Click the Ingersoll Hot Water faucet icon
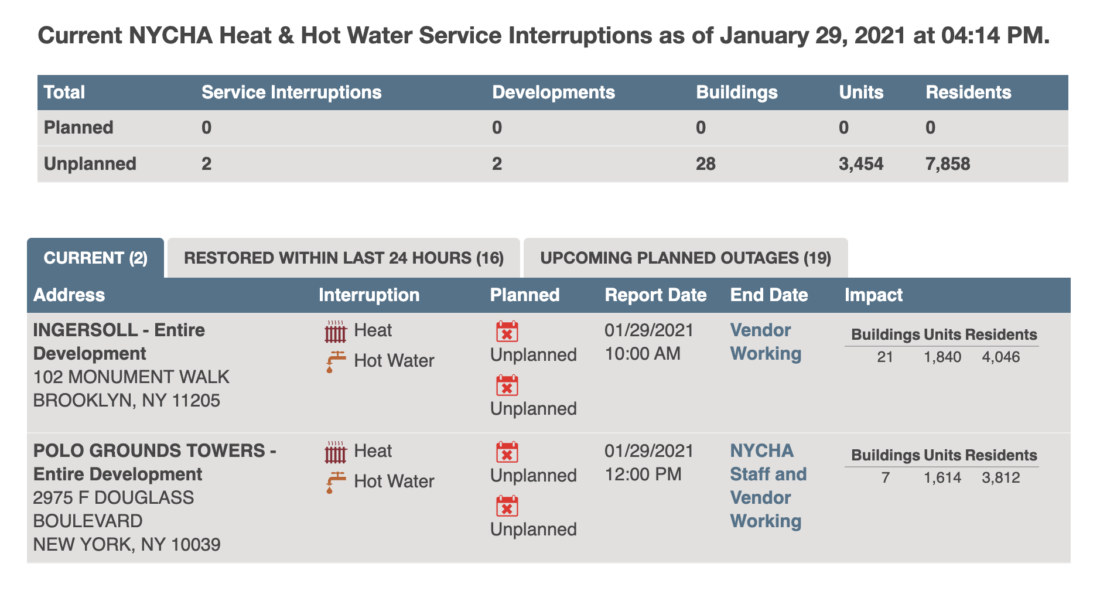 (x=335, y=361)
